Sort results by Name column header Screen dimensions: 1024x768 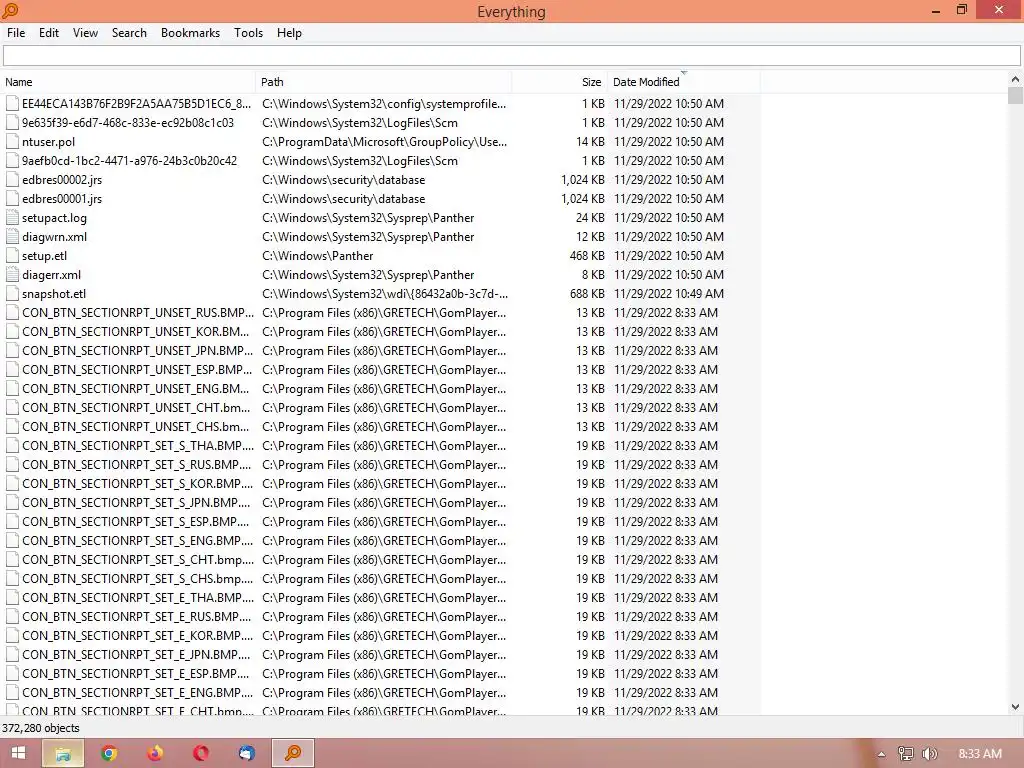(128, 82)
